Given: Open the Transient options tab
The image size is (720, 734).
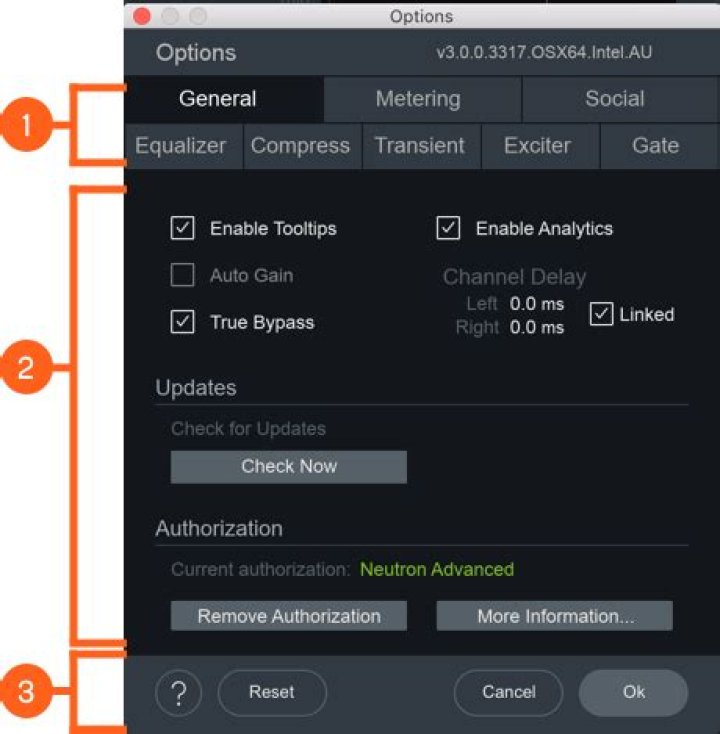Looking at the screenshot, I should tap(419, 146).
